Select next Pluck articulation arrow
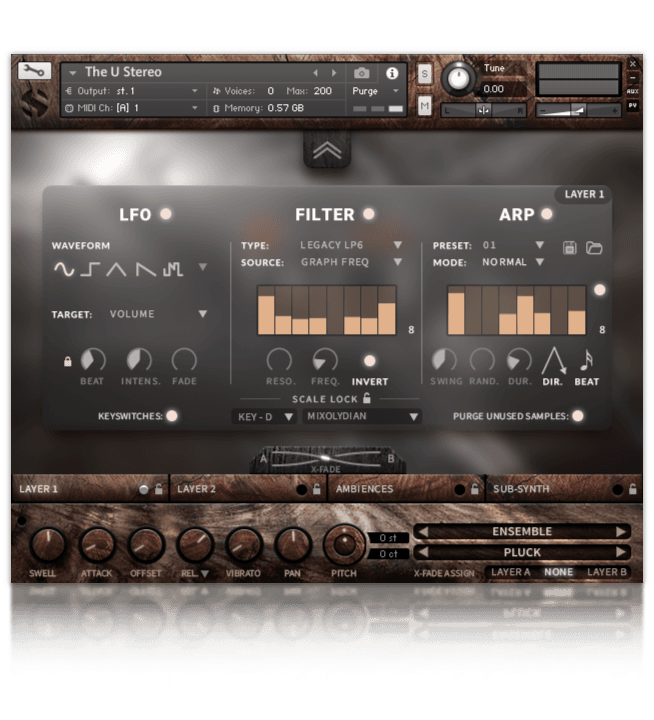Viewport: 654px width, 720px height. [x=620, y=552]
